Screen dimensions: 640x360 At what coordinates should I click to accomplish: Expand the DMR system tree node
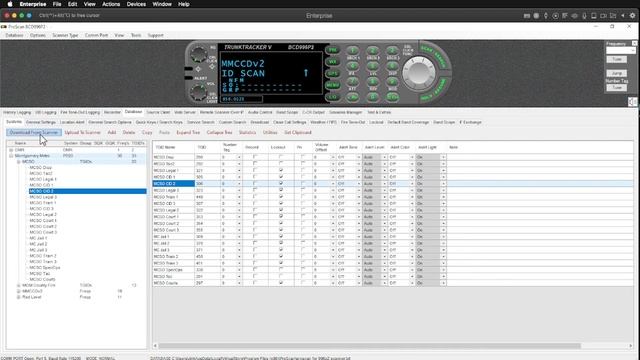(11, 150)
